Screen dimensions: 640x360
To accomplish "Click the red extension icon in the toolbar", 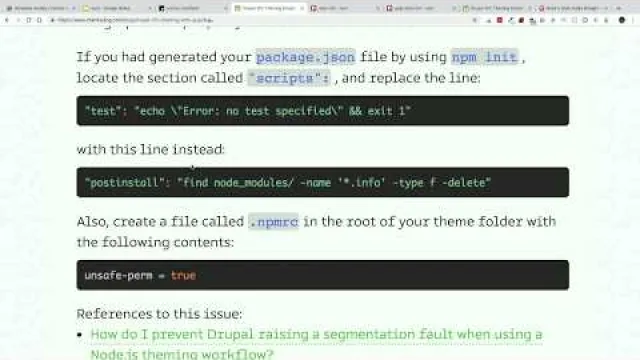I will 500,20.
